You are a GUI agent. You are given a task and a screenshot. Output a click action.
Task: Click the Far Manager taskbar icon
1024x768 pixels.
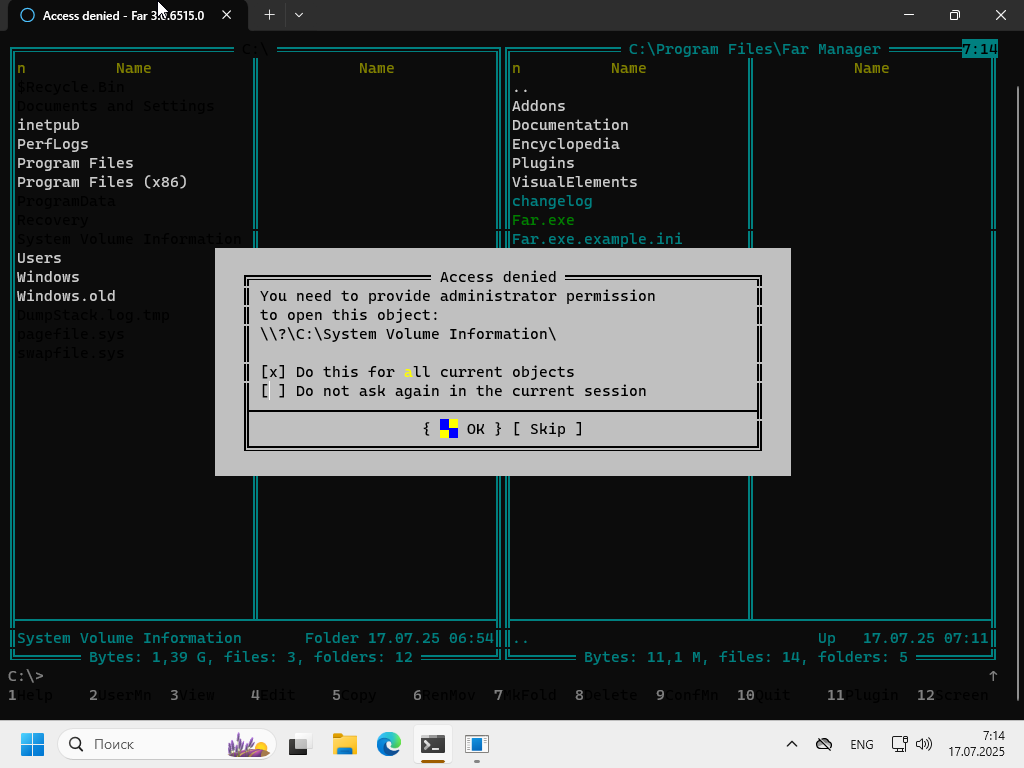click(477, 744)
